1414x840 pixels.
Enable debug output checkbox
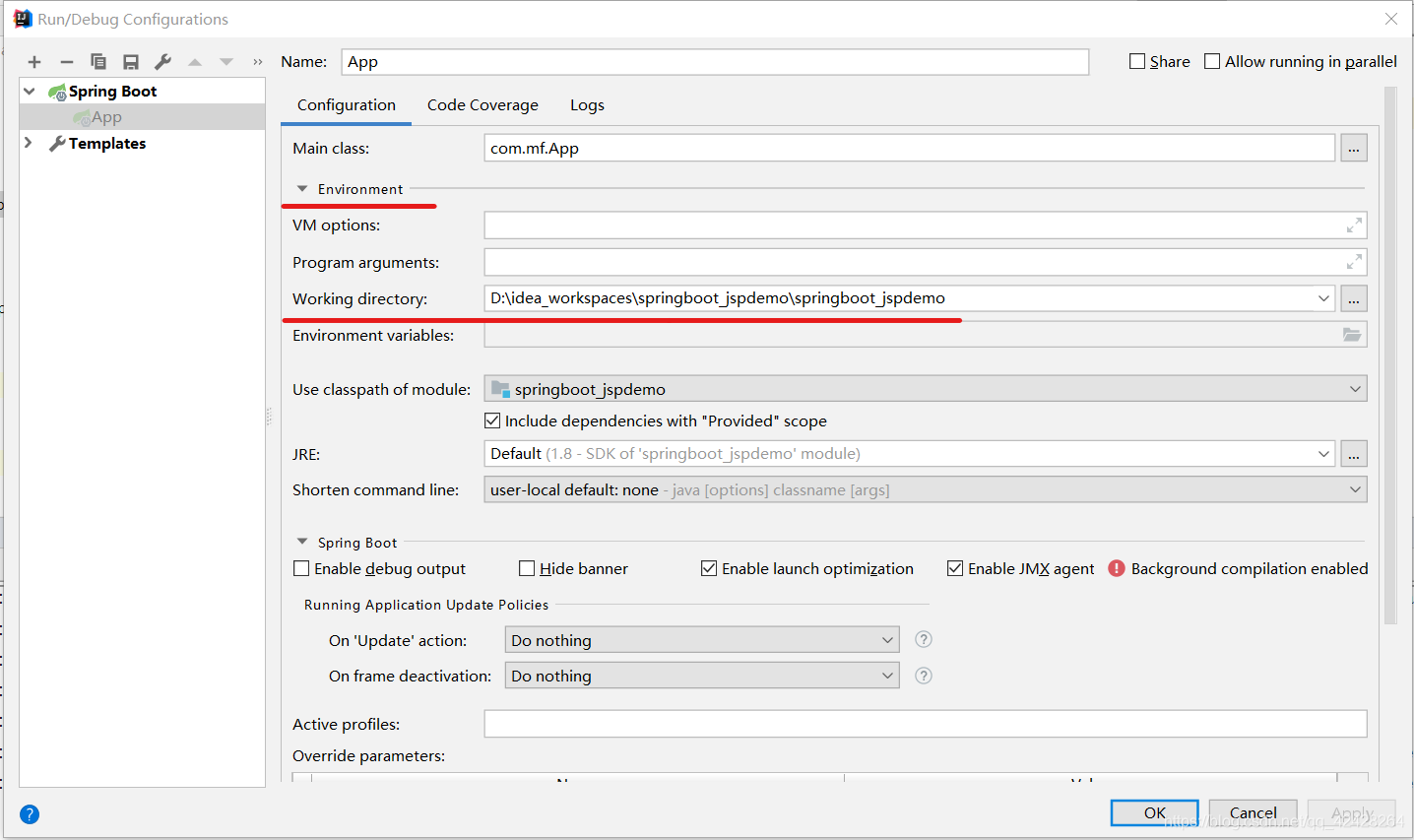tap(301, 568)
